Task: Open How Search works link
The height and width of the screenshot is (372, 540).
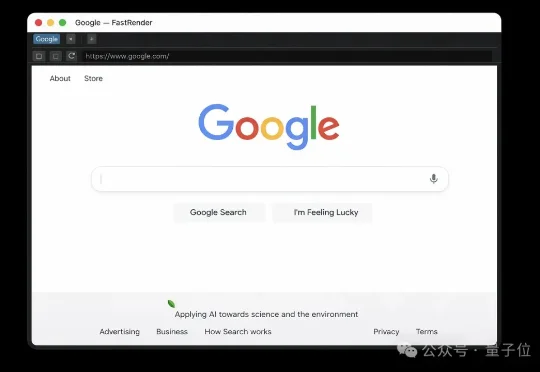Action: [238, 332]
